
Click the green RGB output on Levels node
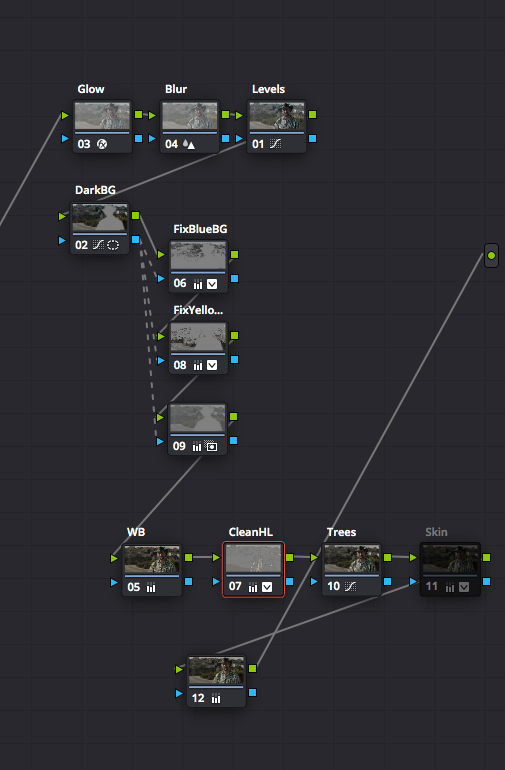(x=312, y=114)
